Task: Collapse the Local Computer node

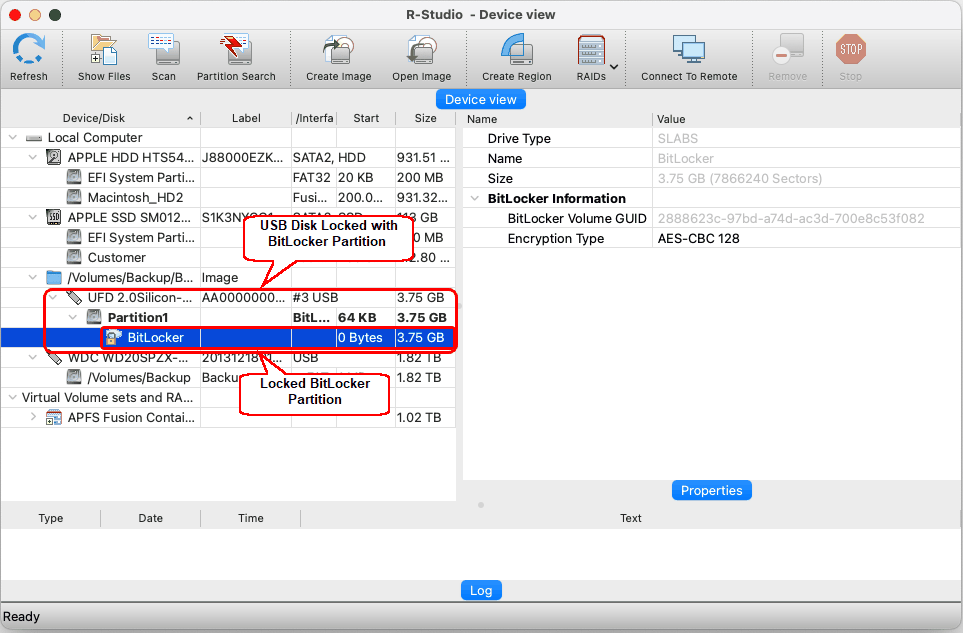Action: [x=13, y=138]
